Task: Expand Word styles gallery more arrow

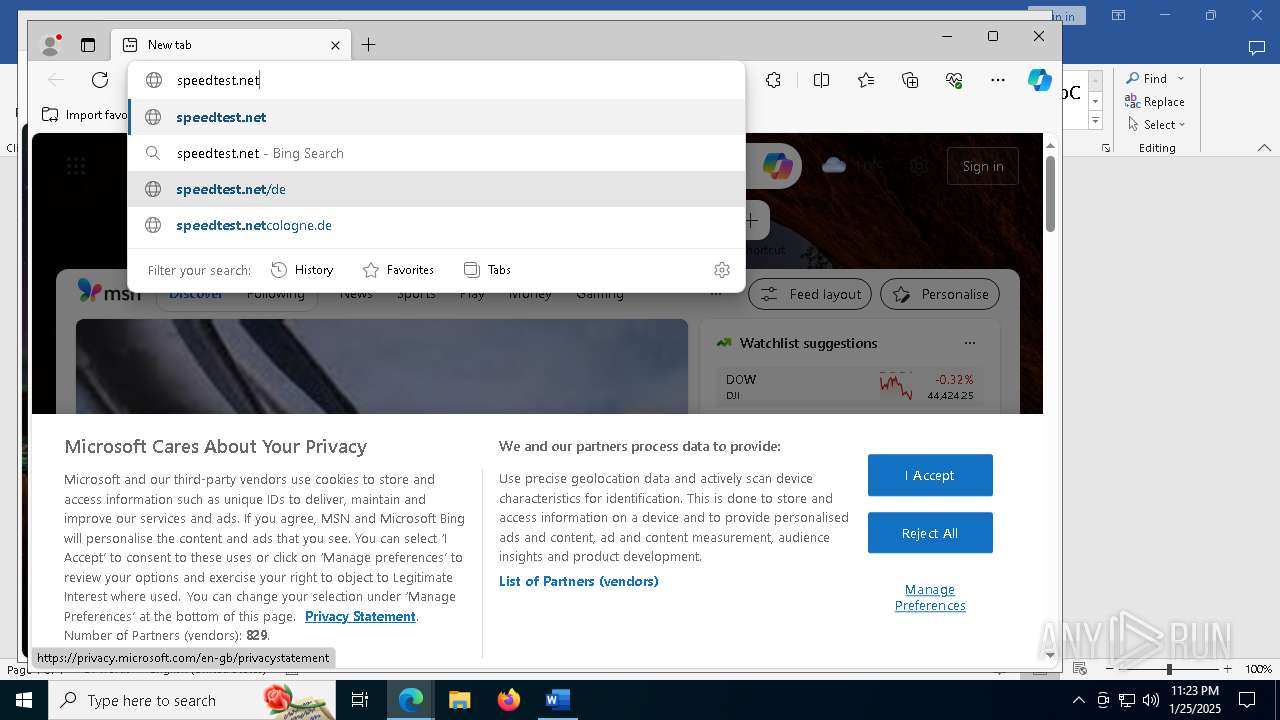Action: click(1095, 121)
